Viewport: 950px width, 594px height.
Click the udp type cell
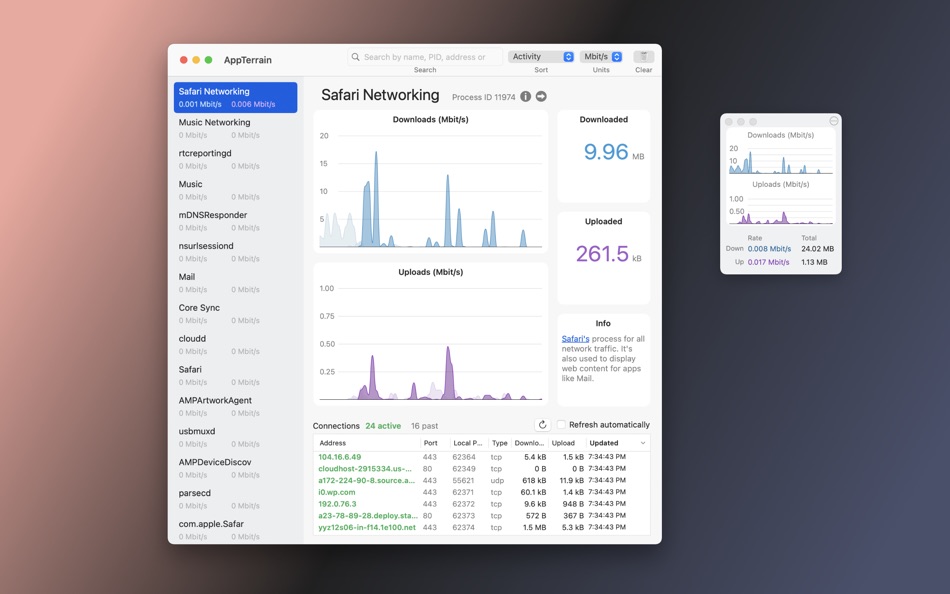[x=497, y=480]
